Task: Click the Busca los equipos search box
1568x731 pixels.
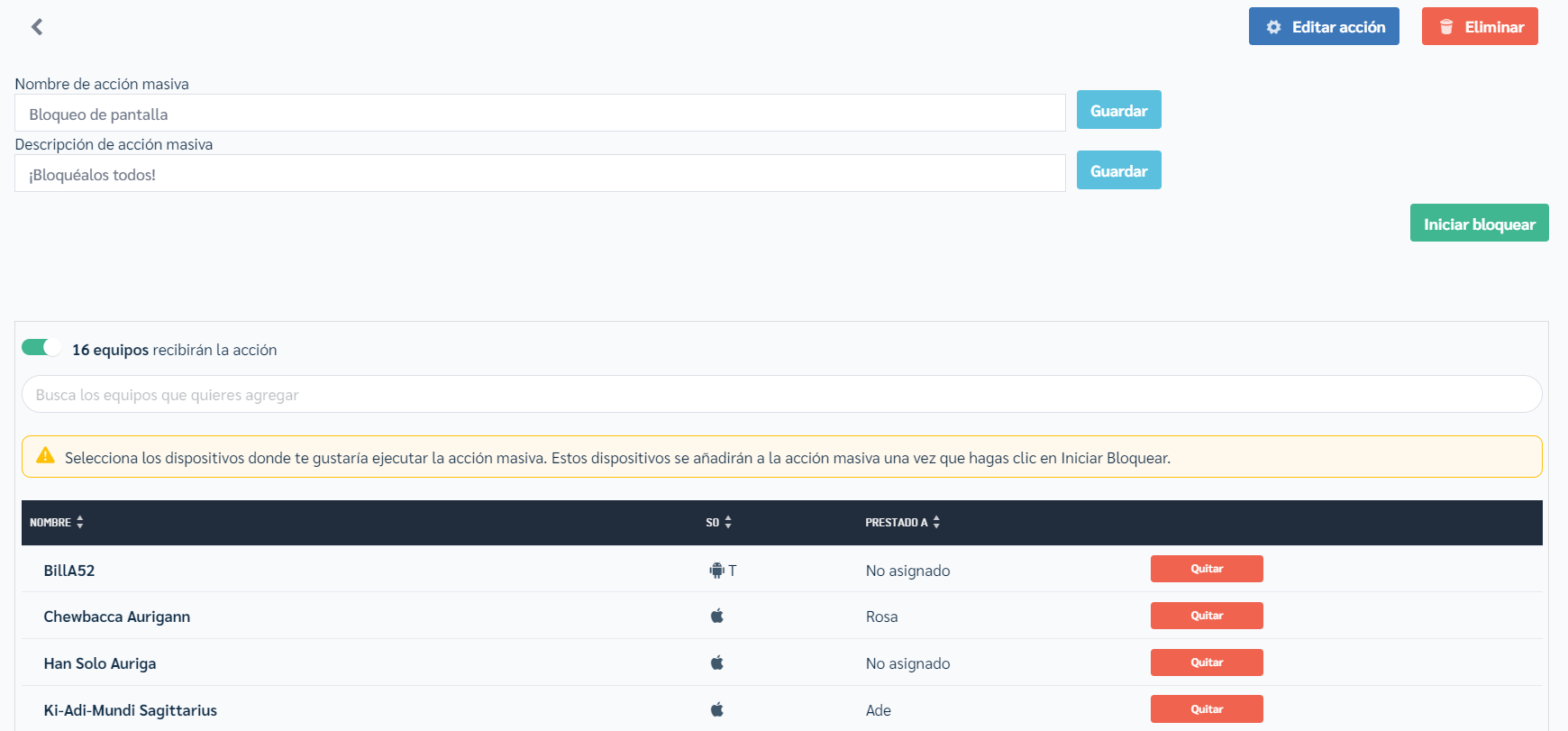Action: point(782,395)
